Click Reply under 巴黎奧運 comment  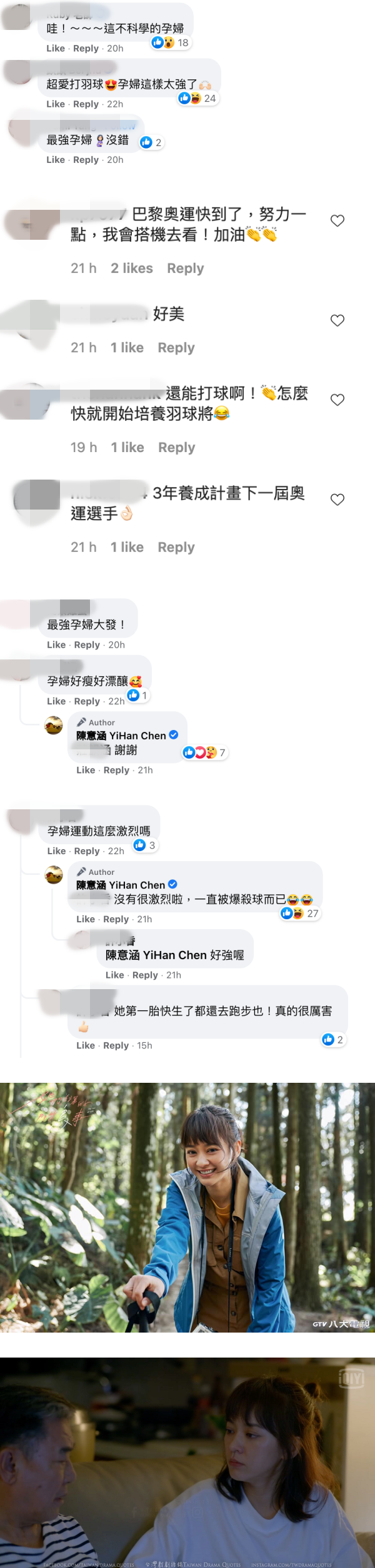[186, 269]
